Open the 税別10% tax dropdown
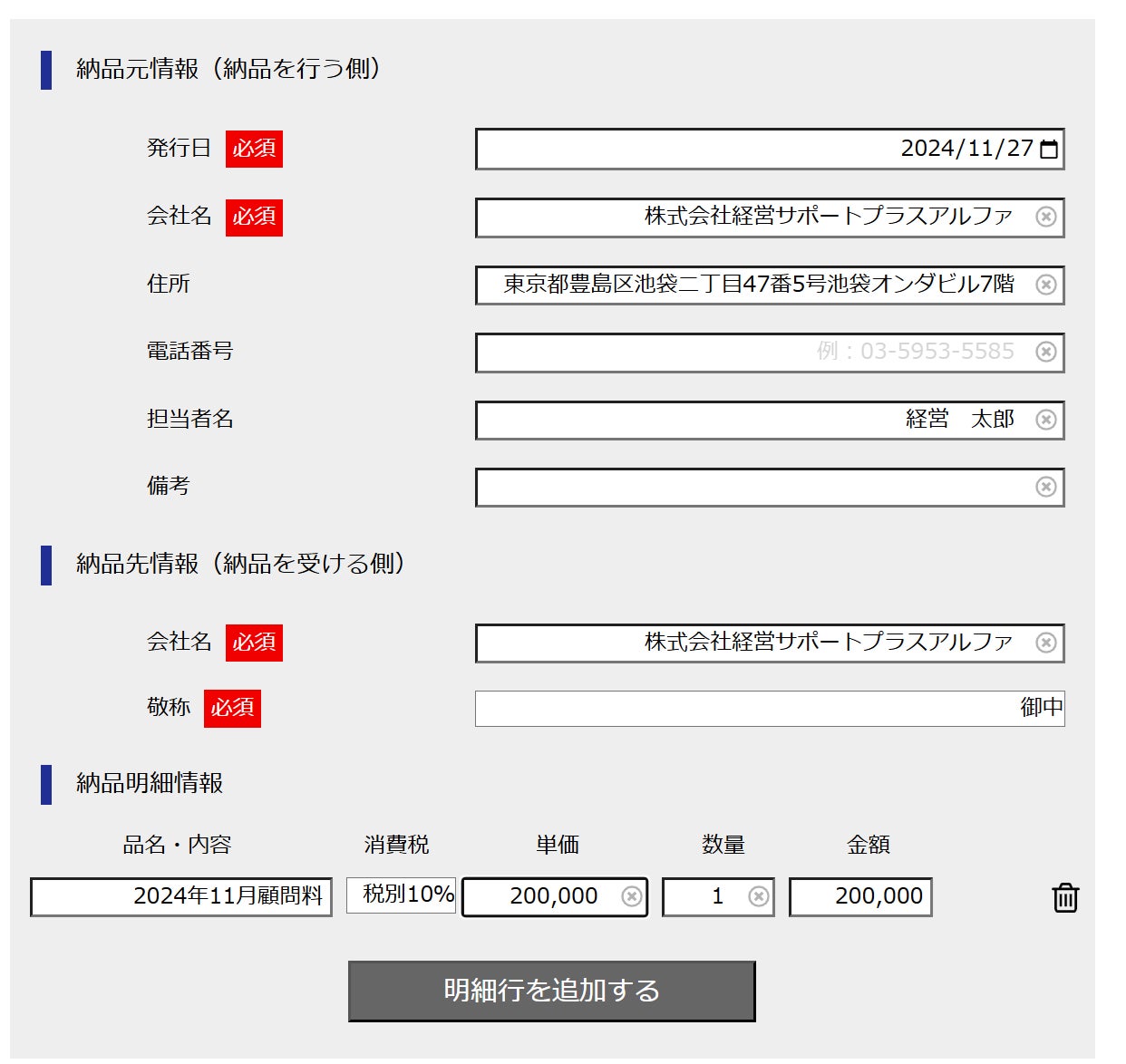 [401, 895]
